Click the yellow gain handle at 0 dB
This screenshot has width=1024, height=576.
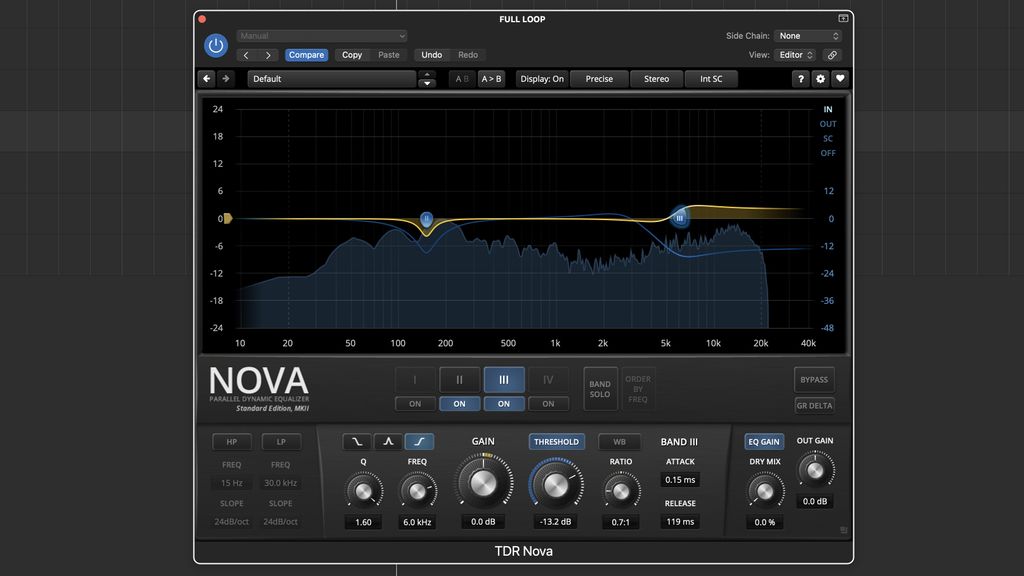(228, 218)
